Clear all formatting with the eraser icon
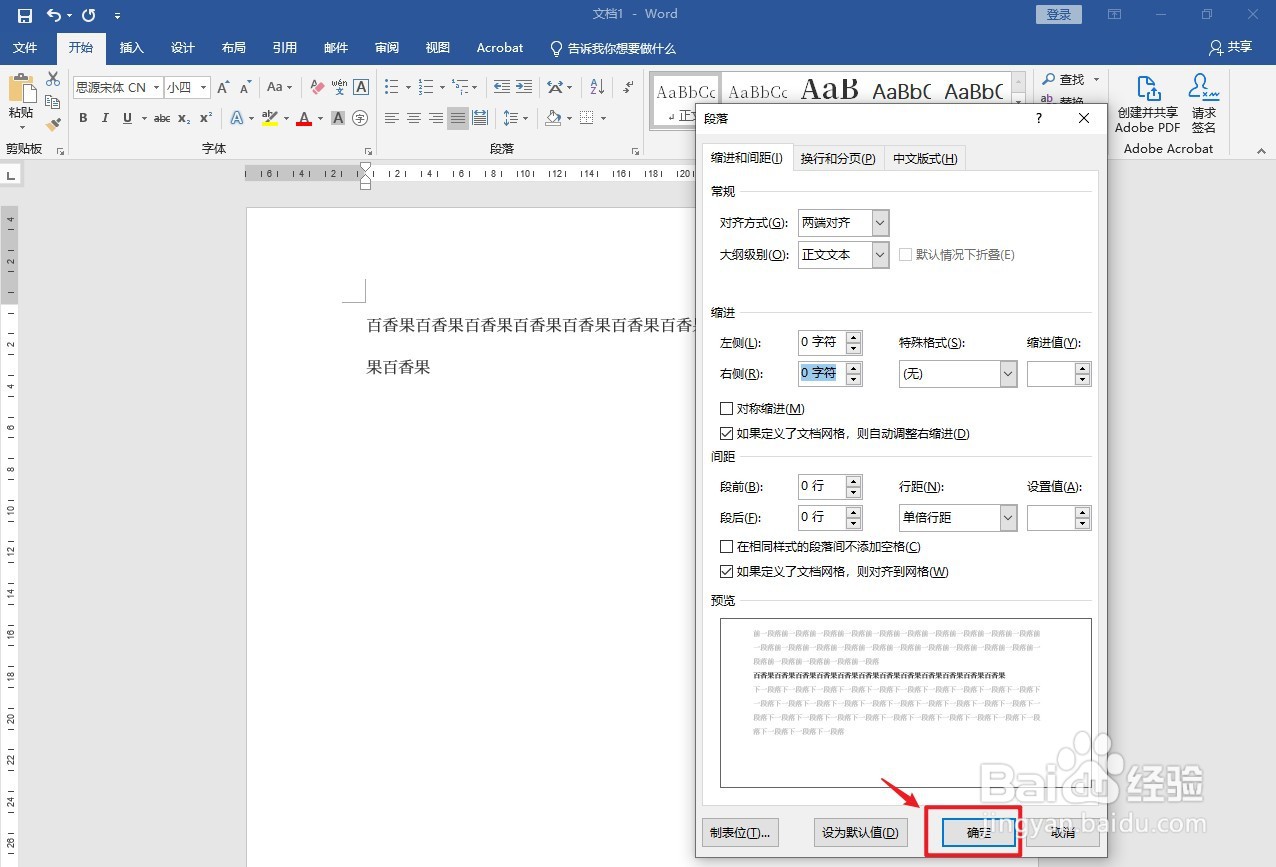Viewport: 1276px width, 867px height. (x=317, y=87)
